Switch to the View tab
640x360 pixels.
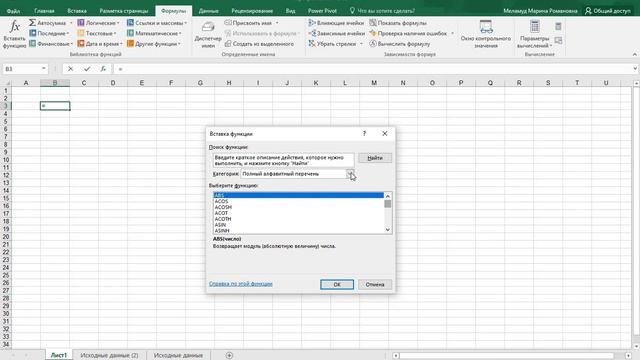tap(291, 11)
